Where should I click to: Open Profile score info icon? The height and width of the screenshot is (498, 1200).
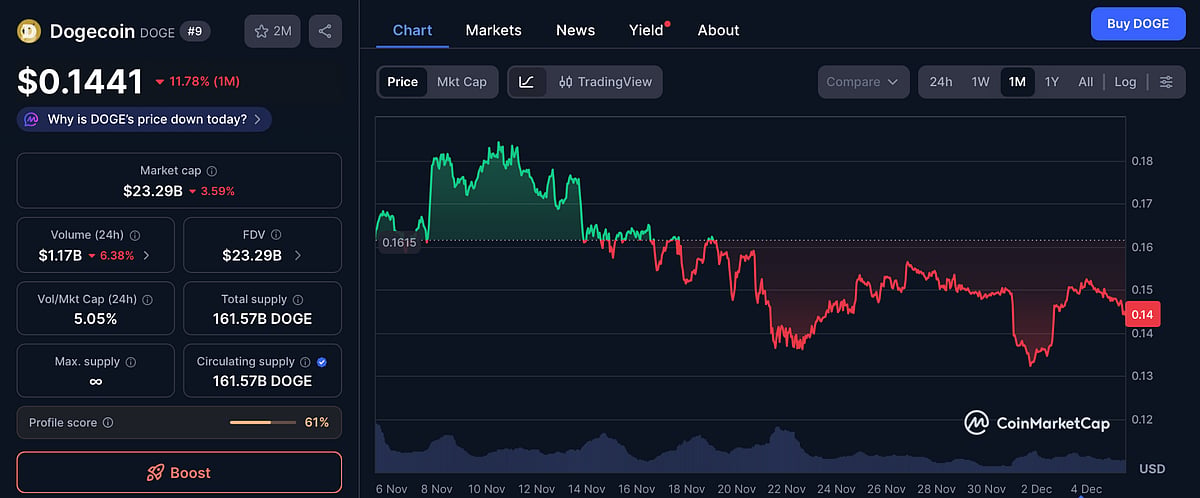pos(108,423)
